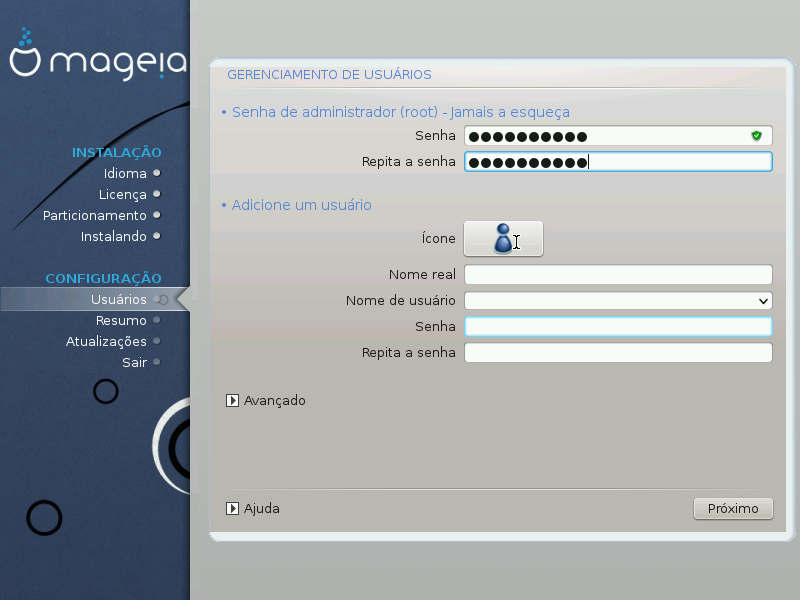800x600 pixels.
Task: Click the INSTALAÇÃO section heading
Action: 116,152
